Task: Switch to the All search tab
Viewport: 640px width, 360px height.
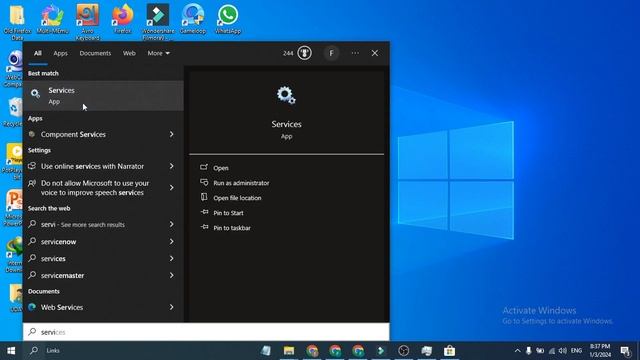Action: (x=38, y=53)
